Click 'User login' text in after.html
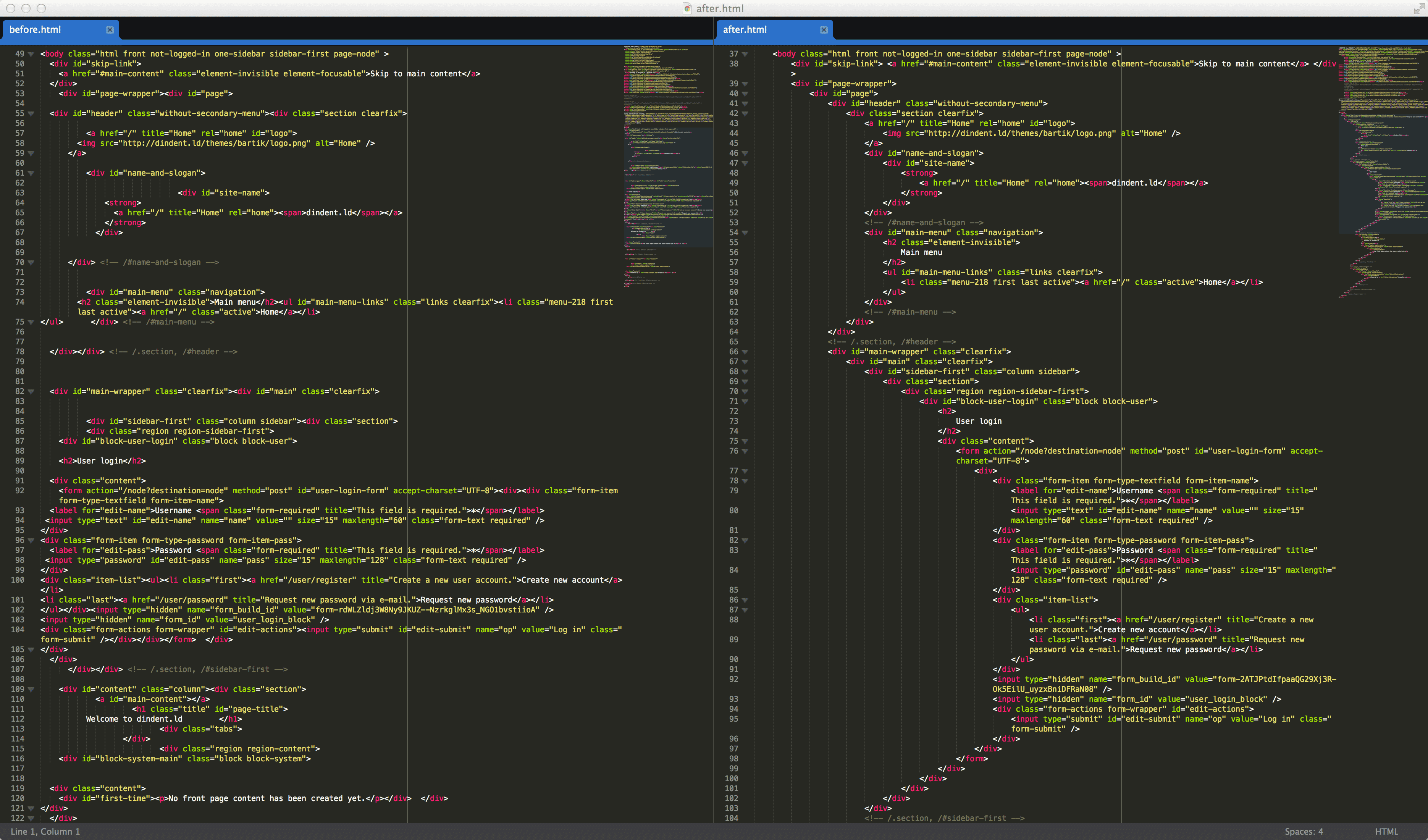1428x840 pixels. (x=979, y=421)
